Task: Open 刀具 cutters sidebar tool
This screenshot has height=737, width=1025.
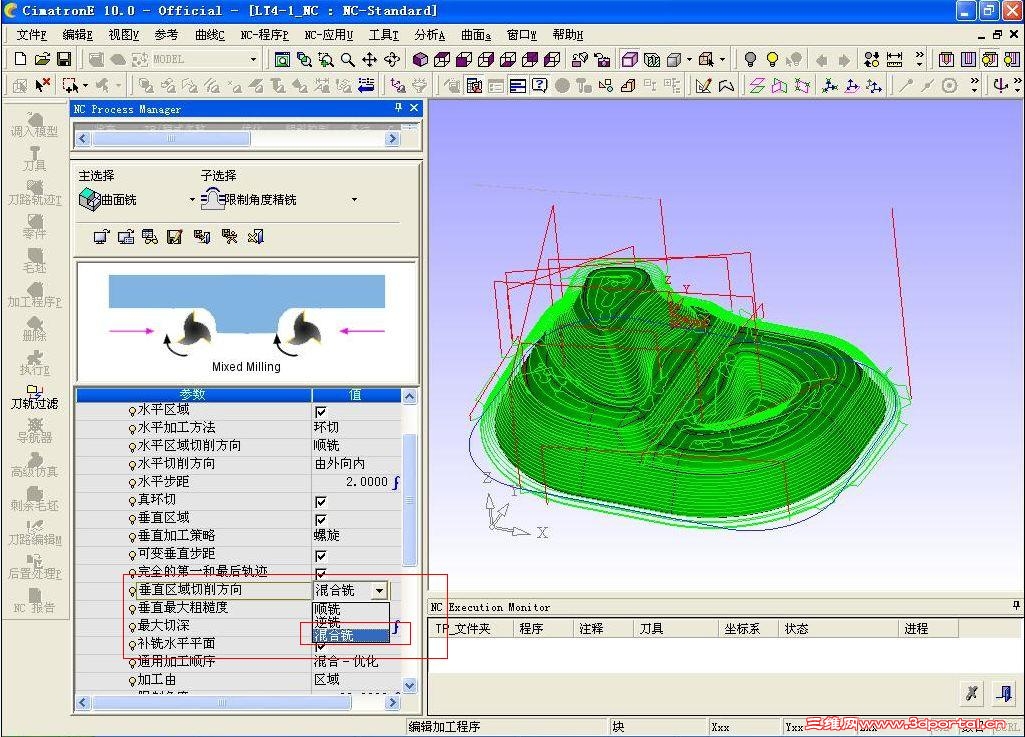Action: (x=35, y=158)
